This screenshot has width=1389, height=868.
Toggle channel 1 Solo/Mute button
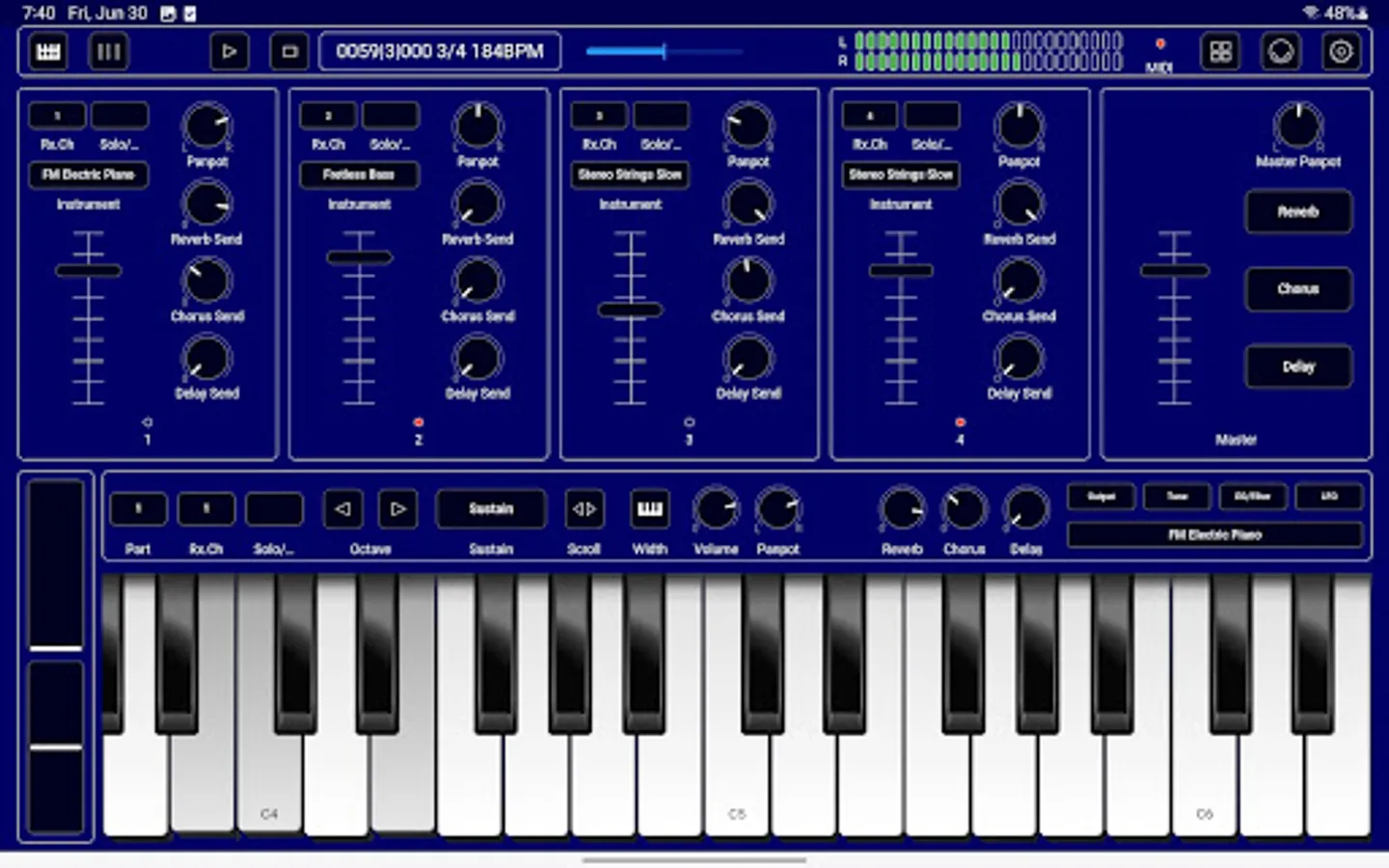click(x=120, y=116)
